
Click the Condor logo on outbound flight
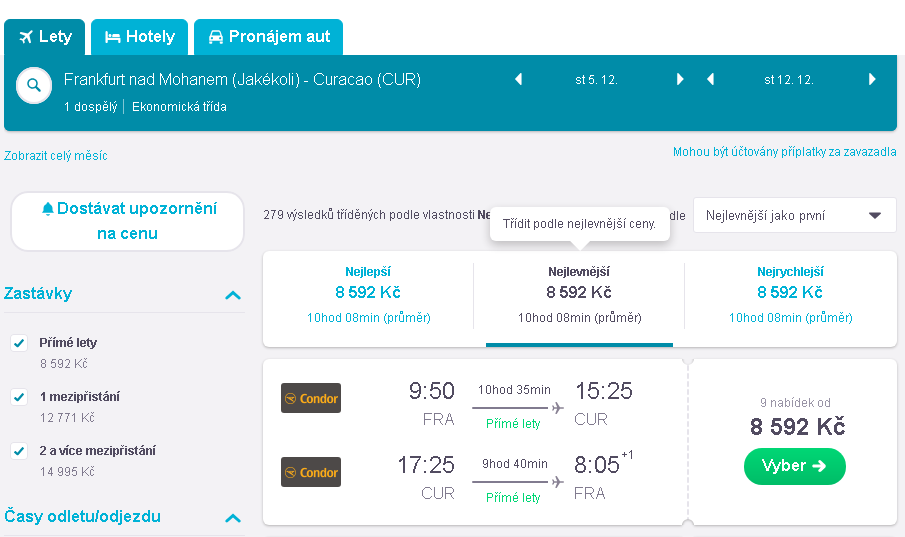click(x=311, y=398)
